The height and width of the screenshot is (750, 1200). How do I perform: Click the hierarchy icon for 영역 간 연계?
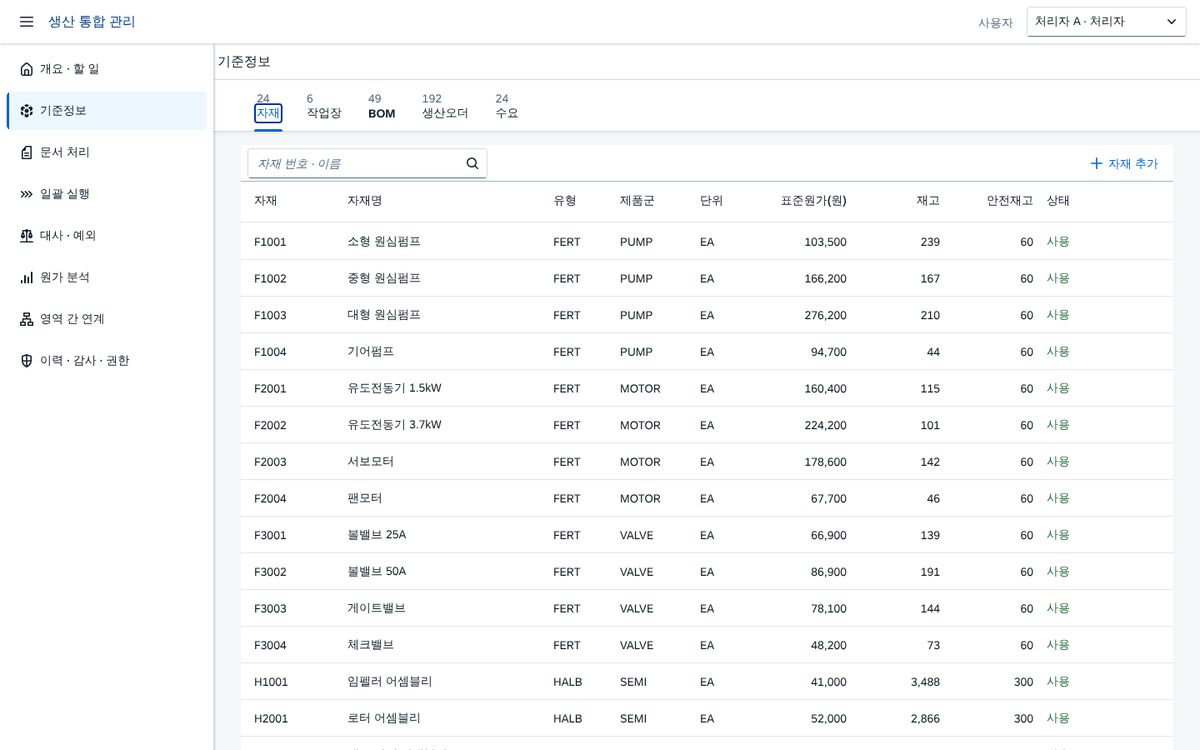click(x=27, y=319)
